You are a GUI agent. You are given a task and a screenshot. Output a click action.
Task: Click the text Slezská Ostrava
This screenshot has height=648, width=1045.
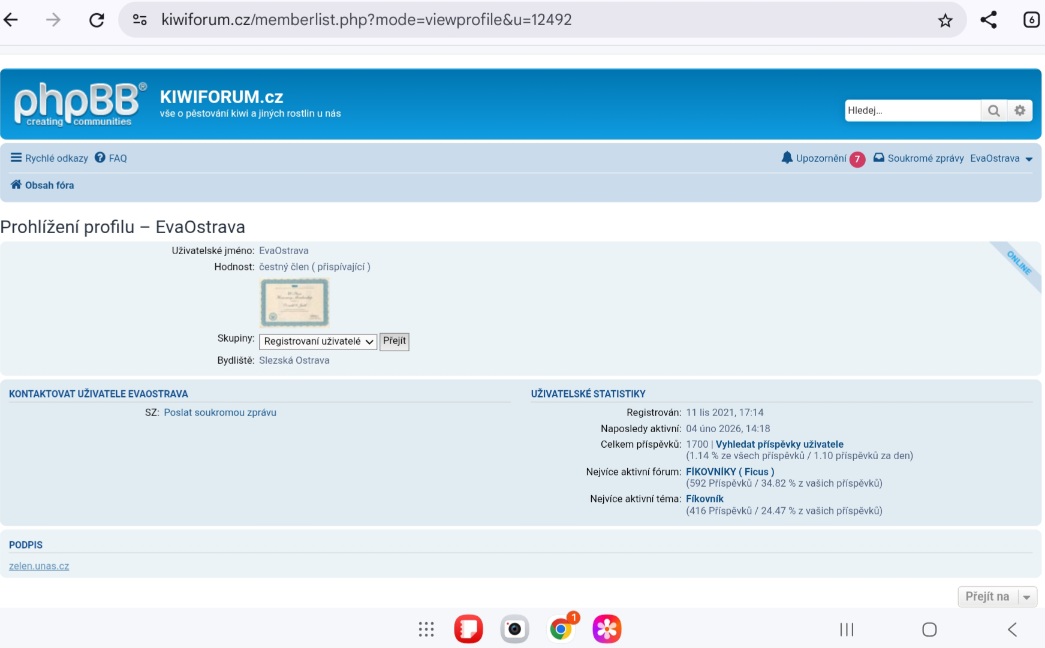tap(294, 361)
